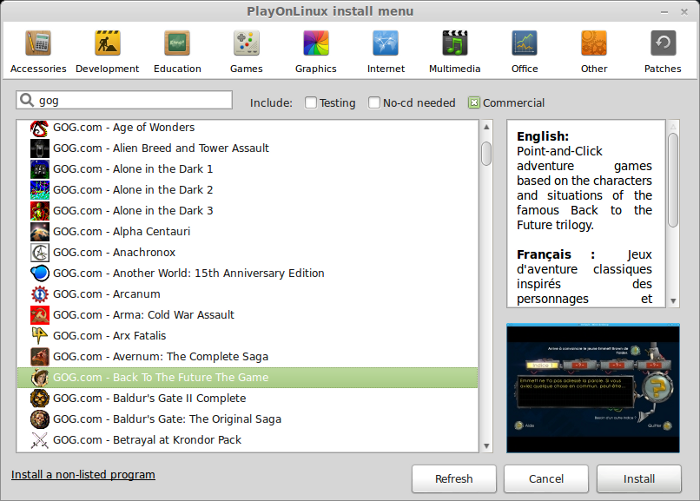Enable the Testing checkbox
The image size is (700, 501).
coord(311,103)
